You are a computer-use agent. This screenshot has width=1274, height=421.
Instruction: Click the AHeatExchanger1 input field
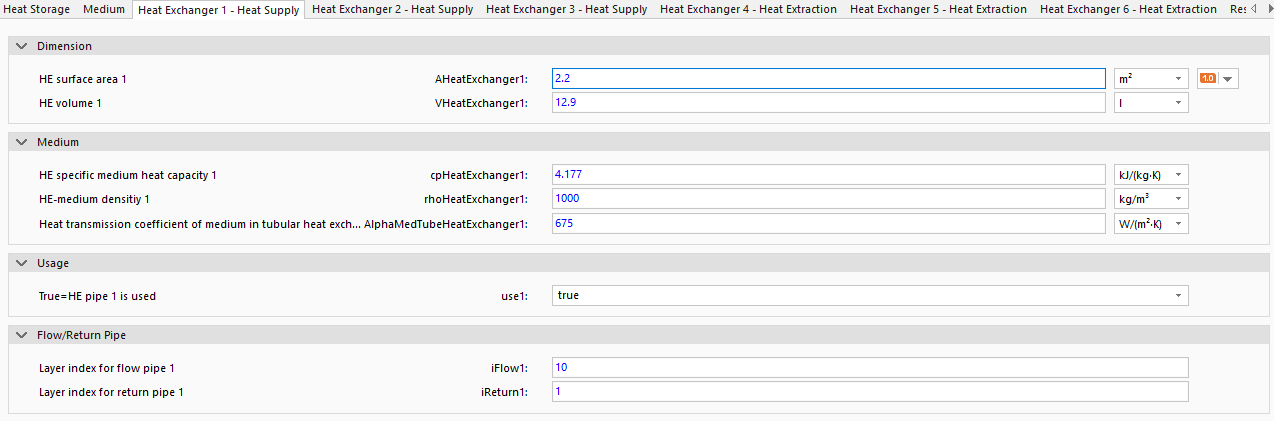(x=828, y=79)
